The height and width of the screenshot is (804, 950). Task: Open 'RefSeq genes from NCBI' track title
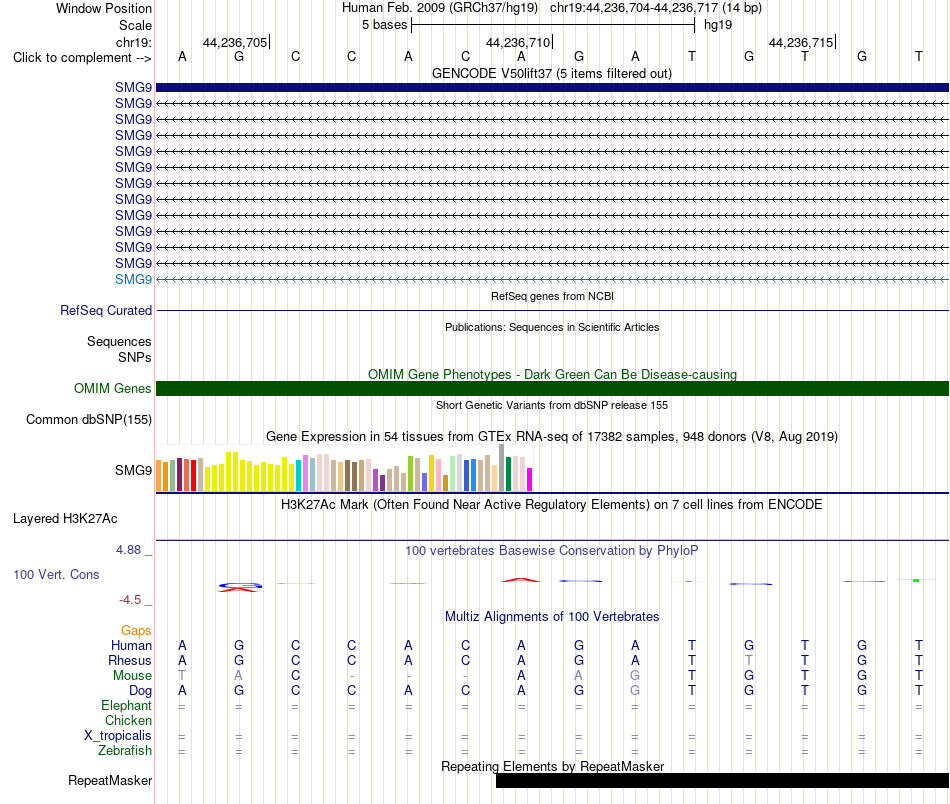pos(552,296)
